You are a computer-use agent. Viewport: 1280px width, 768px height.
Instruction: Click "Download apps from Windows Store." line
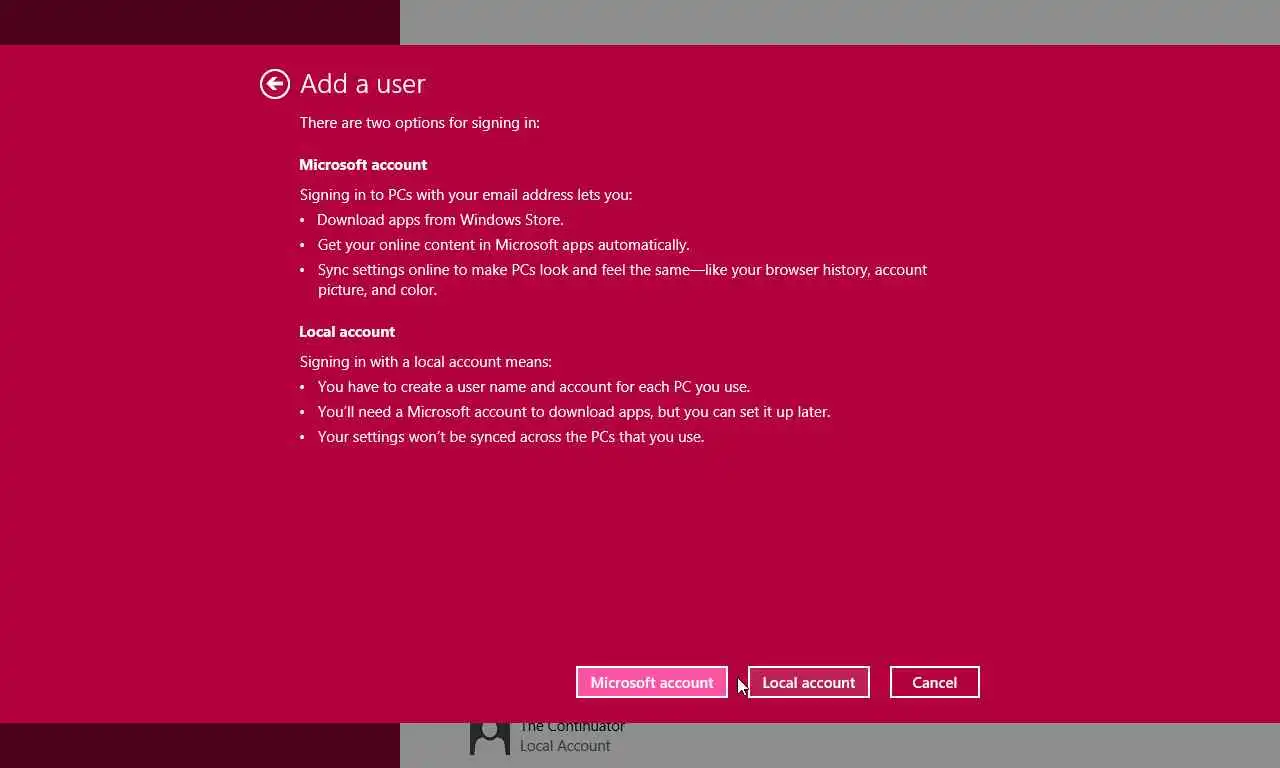[x=441, y=220]
